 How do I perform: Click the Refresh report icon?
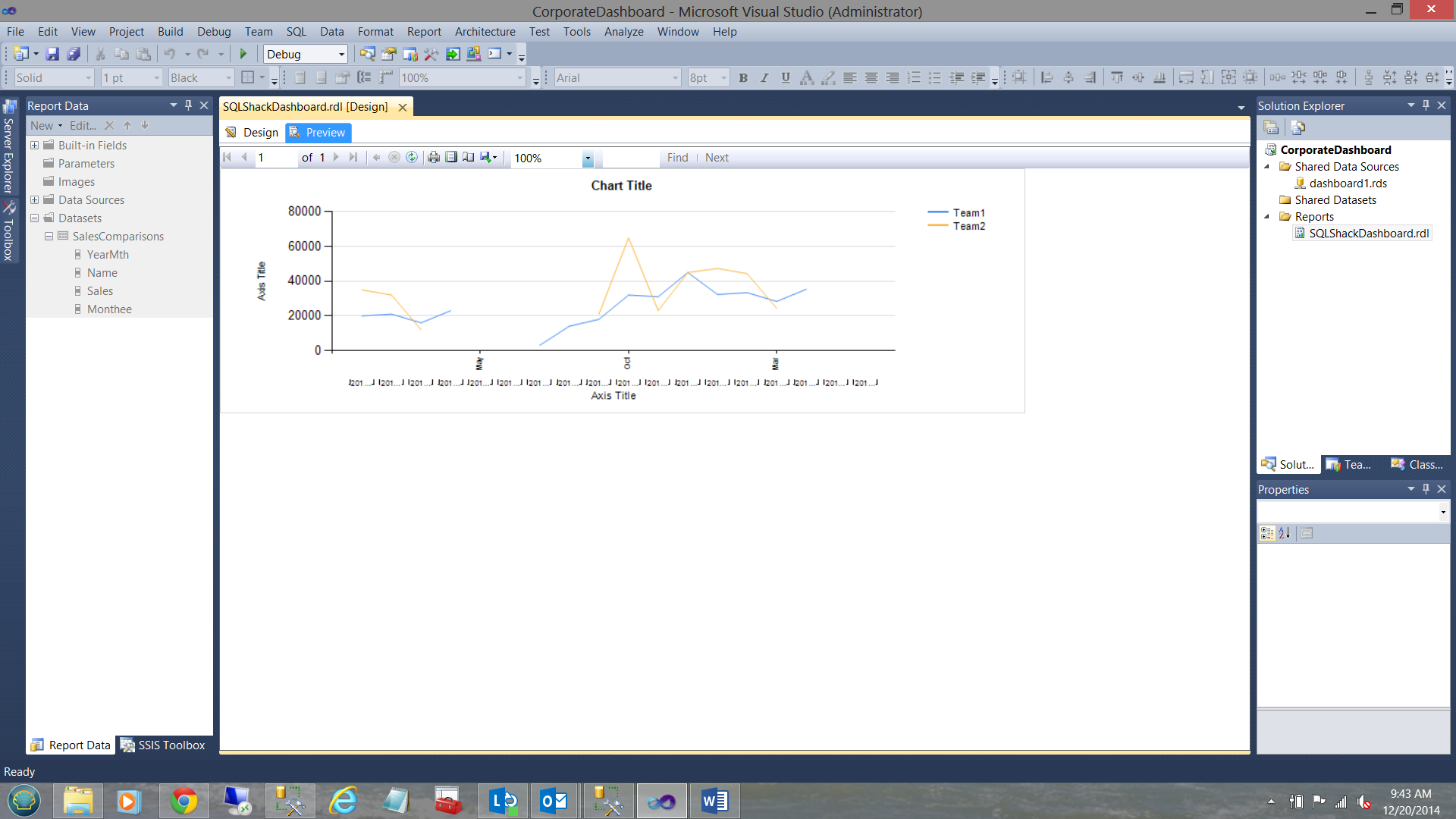(x=412, y=158)
